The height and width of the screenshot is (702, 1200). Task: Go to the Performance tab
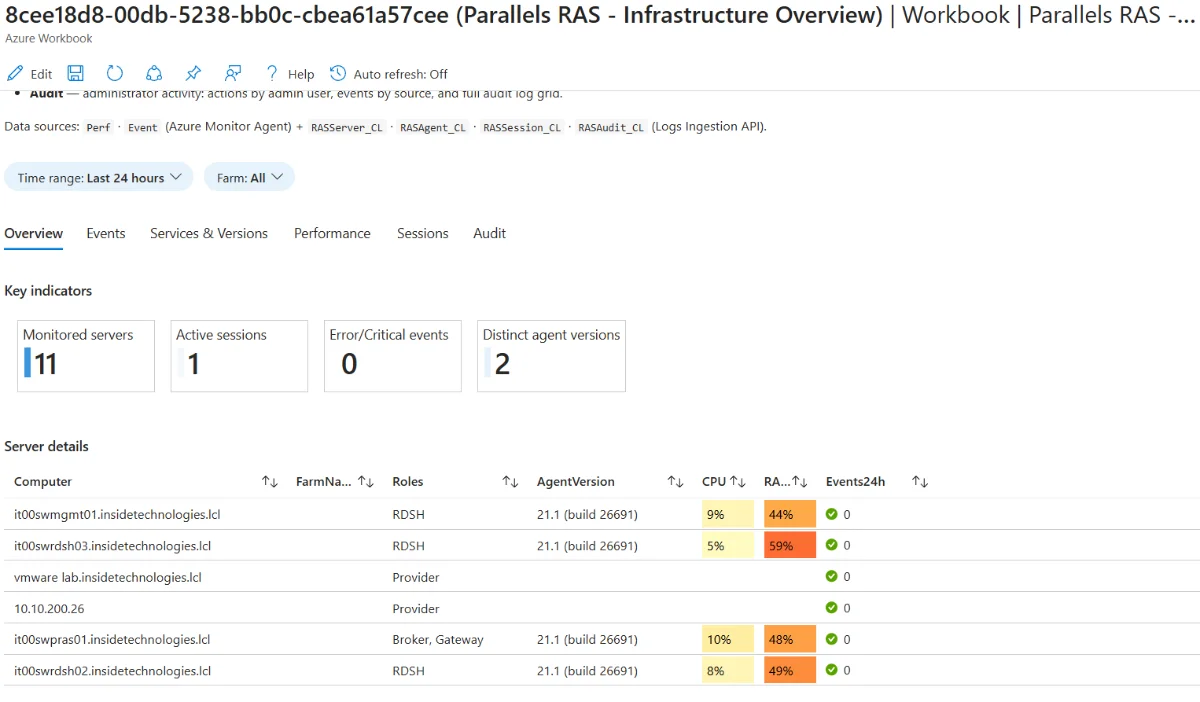pos(332,233)
